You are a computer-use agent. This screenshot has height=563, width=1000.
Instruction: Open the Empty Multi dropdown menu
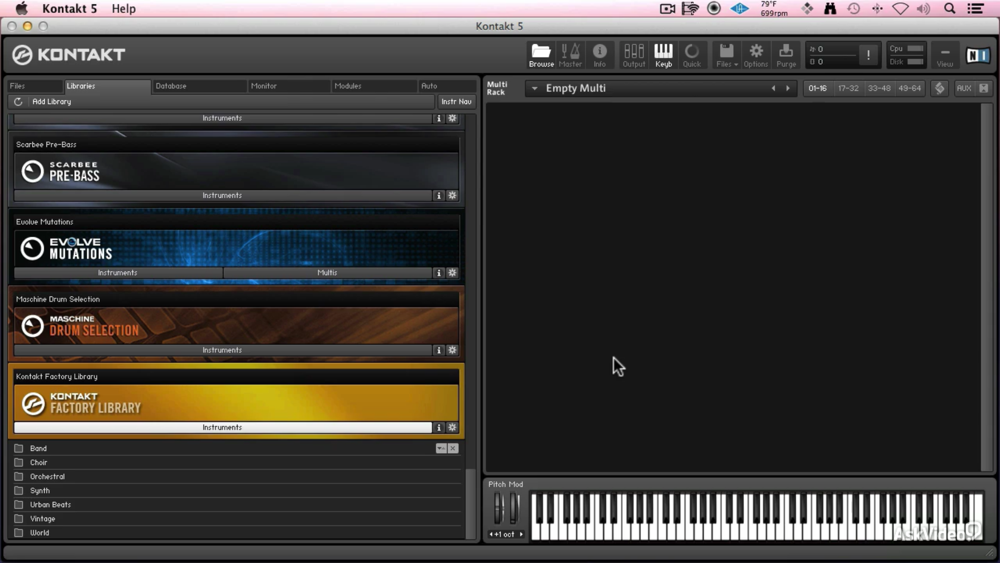(x=534, y=89)
